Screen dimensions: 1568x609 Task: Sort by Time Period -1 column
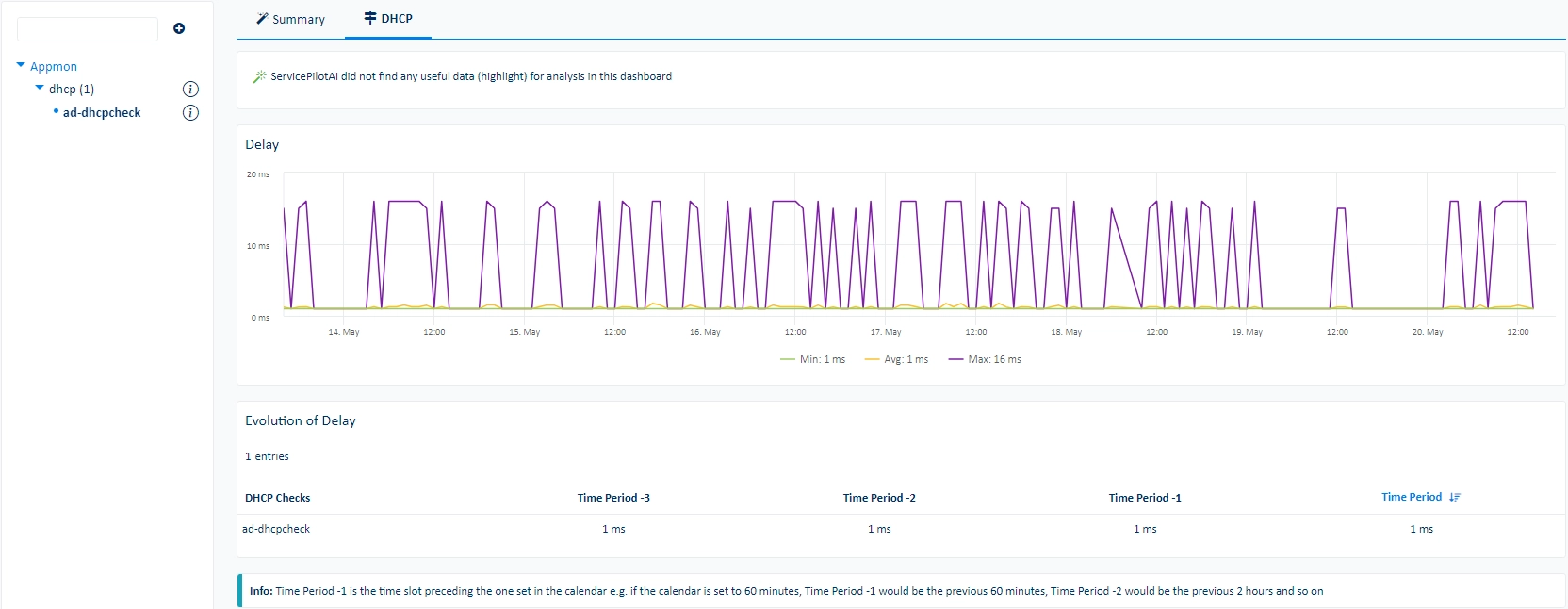(1145, 498)
